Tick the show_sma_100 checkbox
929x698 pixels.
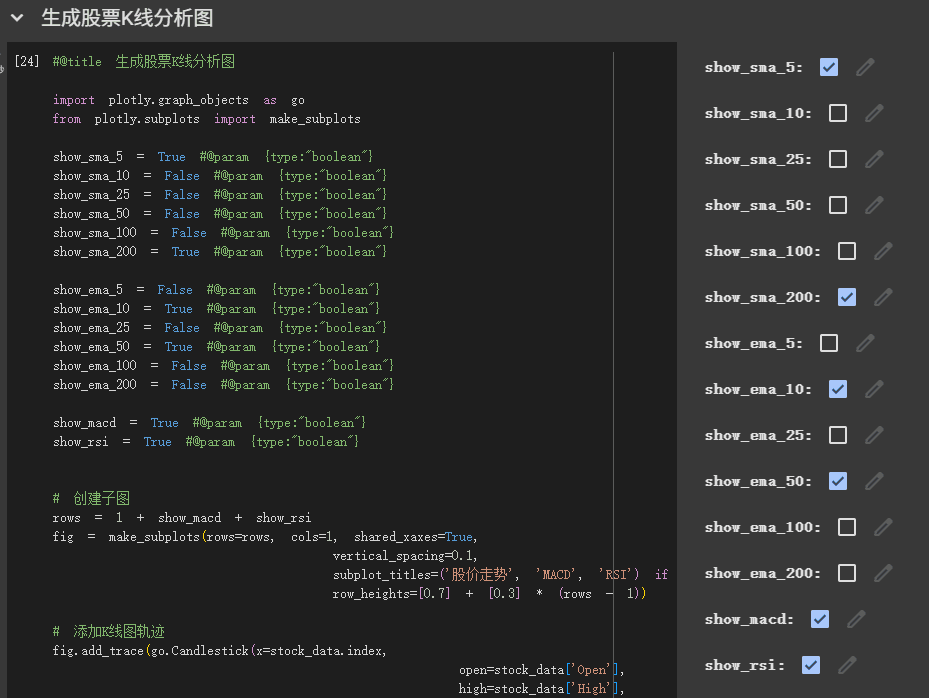[x=847, y=251]
